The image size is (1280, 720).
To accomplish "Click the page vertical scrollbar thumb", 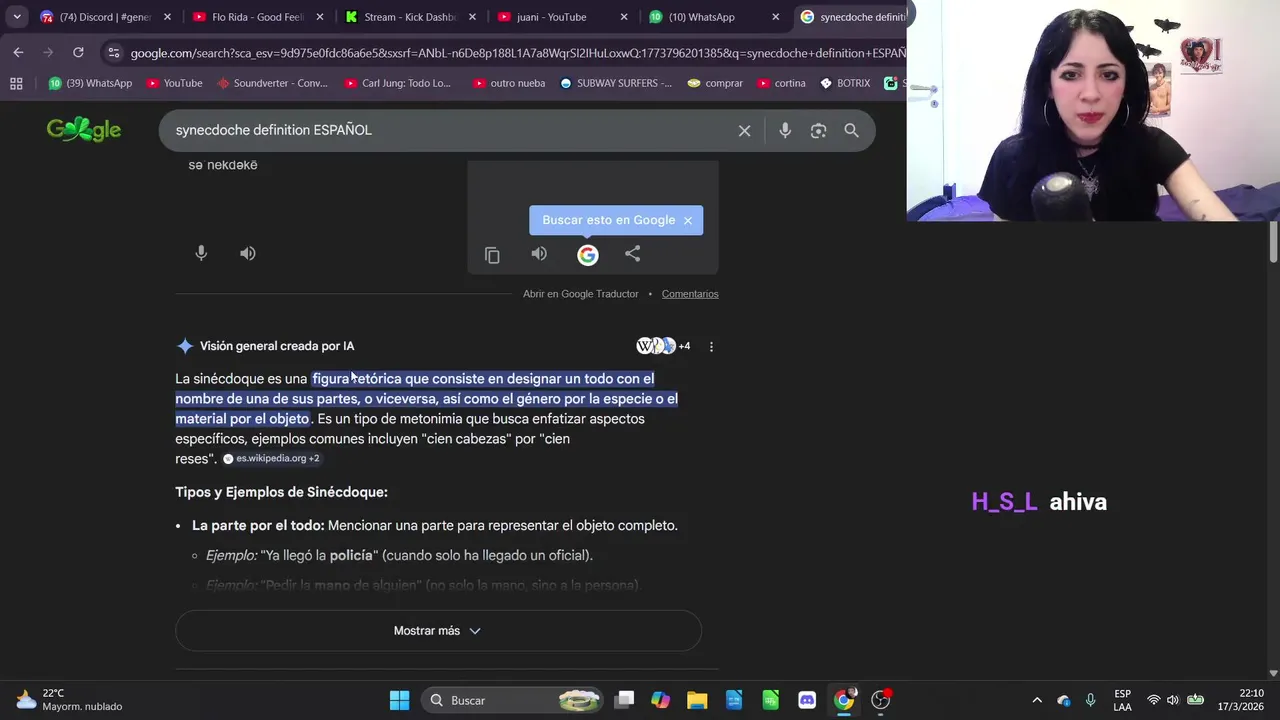I will (1274, 242).
